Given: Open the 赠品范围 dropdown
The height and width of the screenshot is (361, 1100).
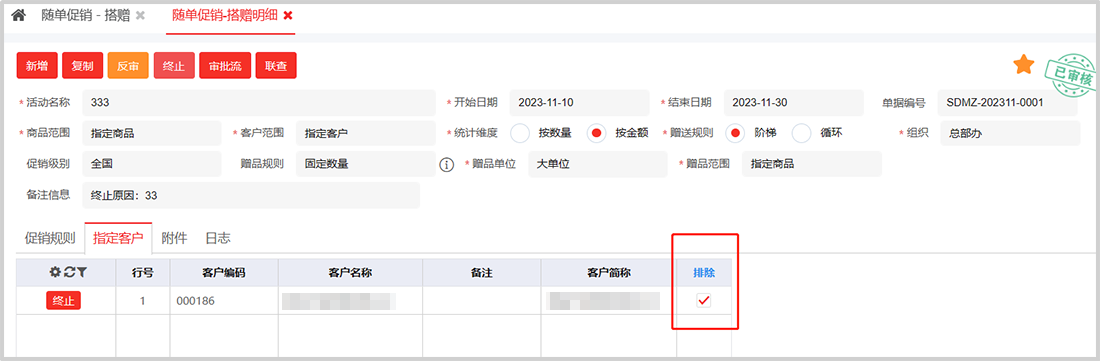Looking at the screenshot, I should pyautogui.click(x=812, y=164).
